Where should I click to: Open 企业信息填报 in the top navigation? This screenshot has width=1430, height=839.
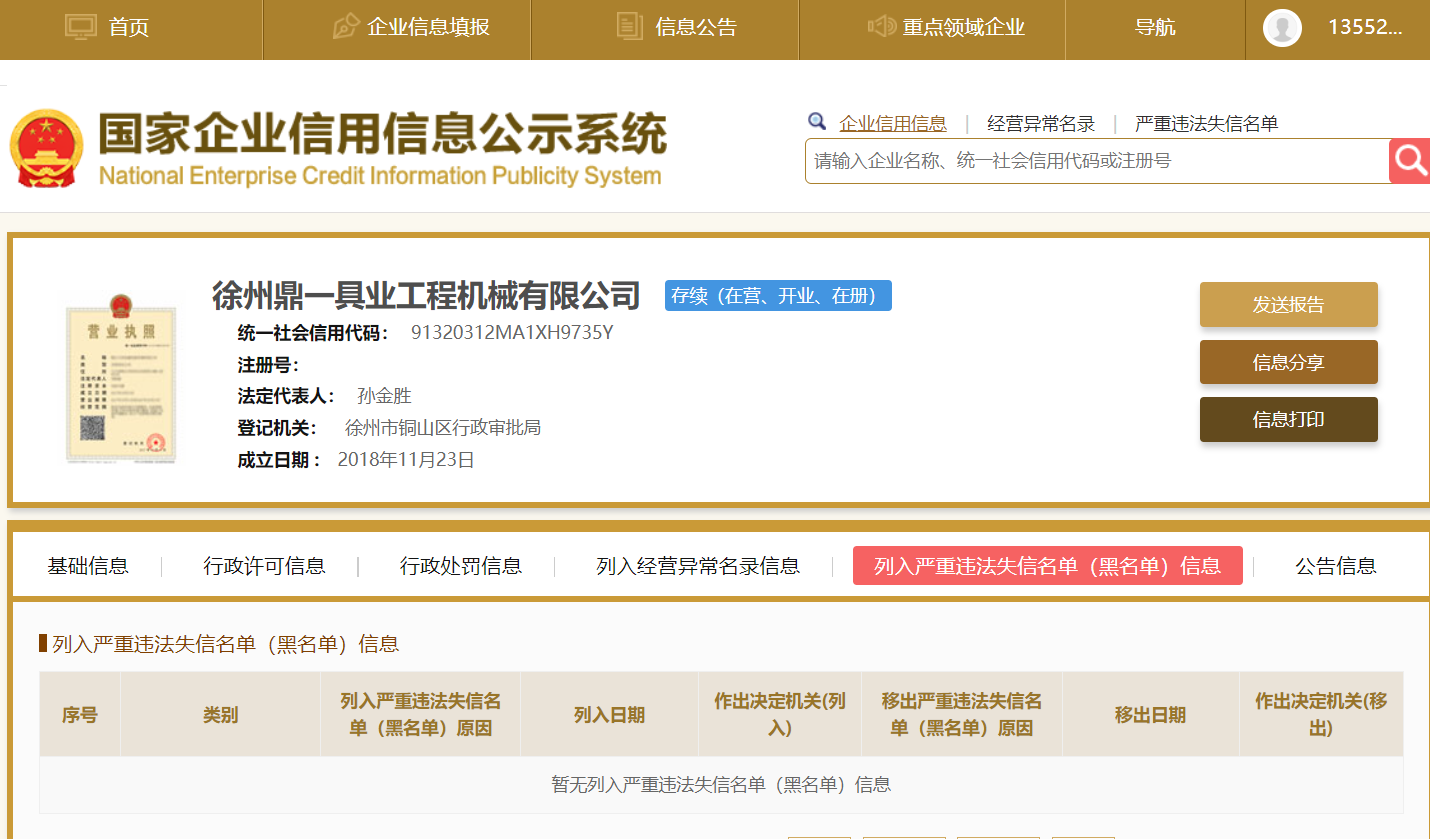pyautogui.click(x=428, y=27)
